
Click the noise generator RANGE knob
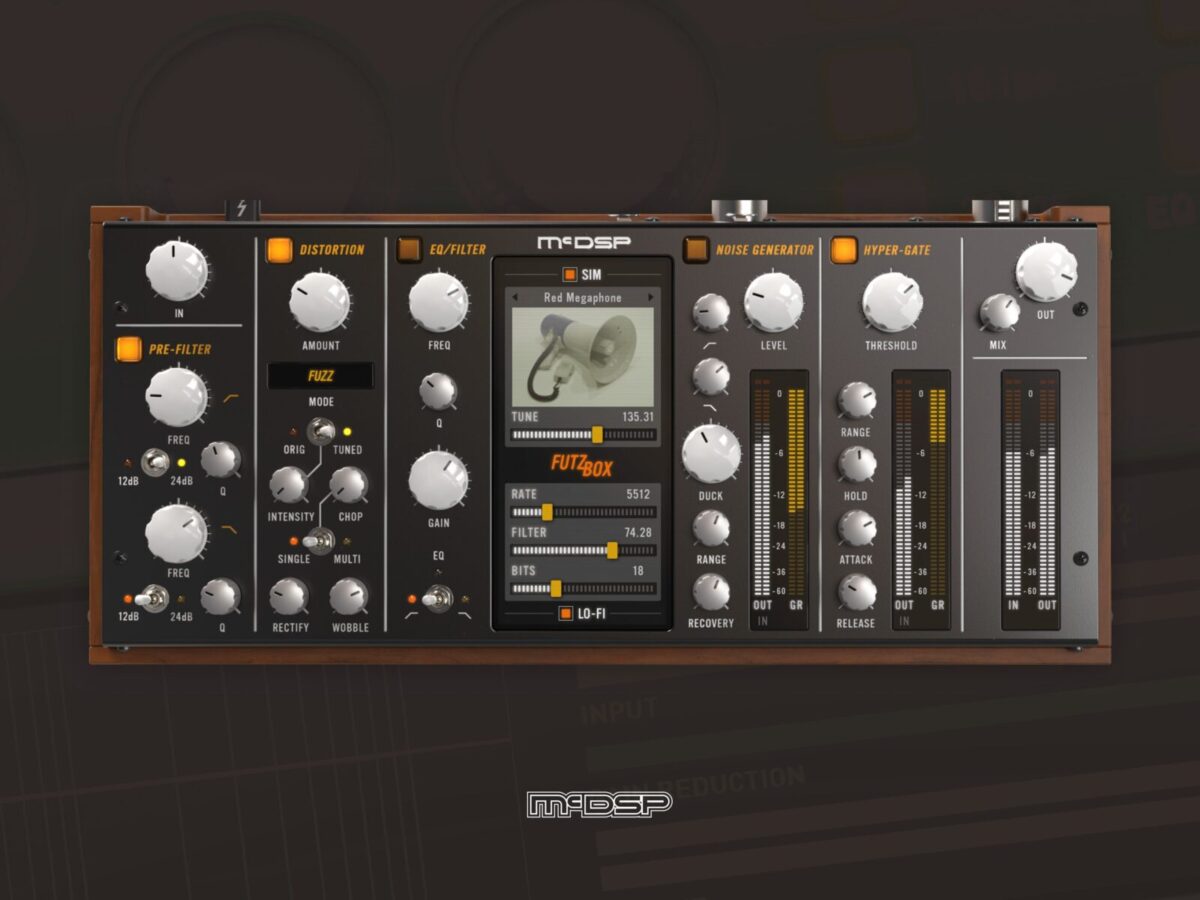pos(711,528)
